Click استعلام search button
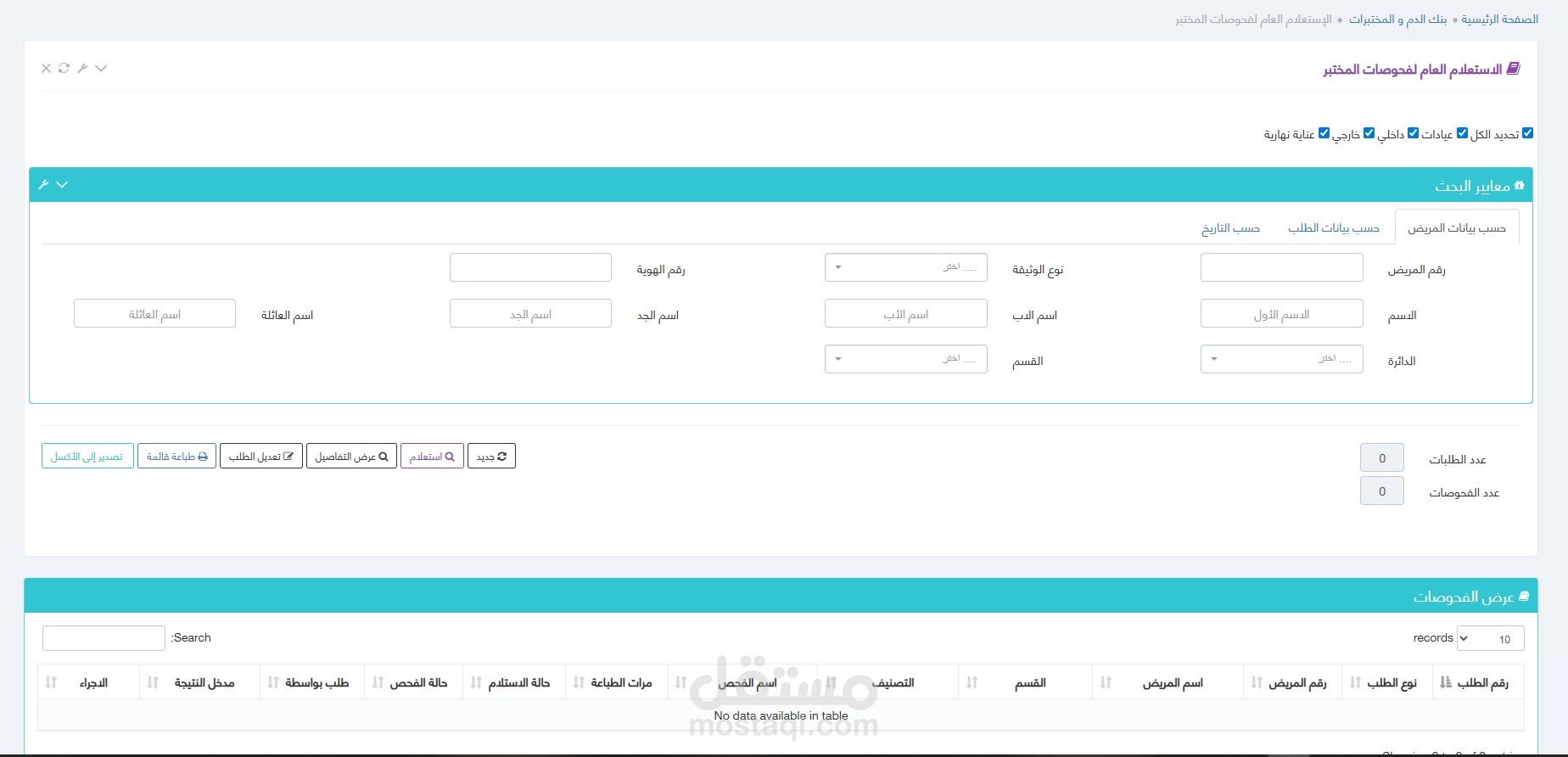 [432, 457]
